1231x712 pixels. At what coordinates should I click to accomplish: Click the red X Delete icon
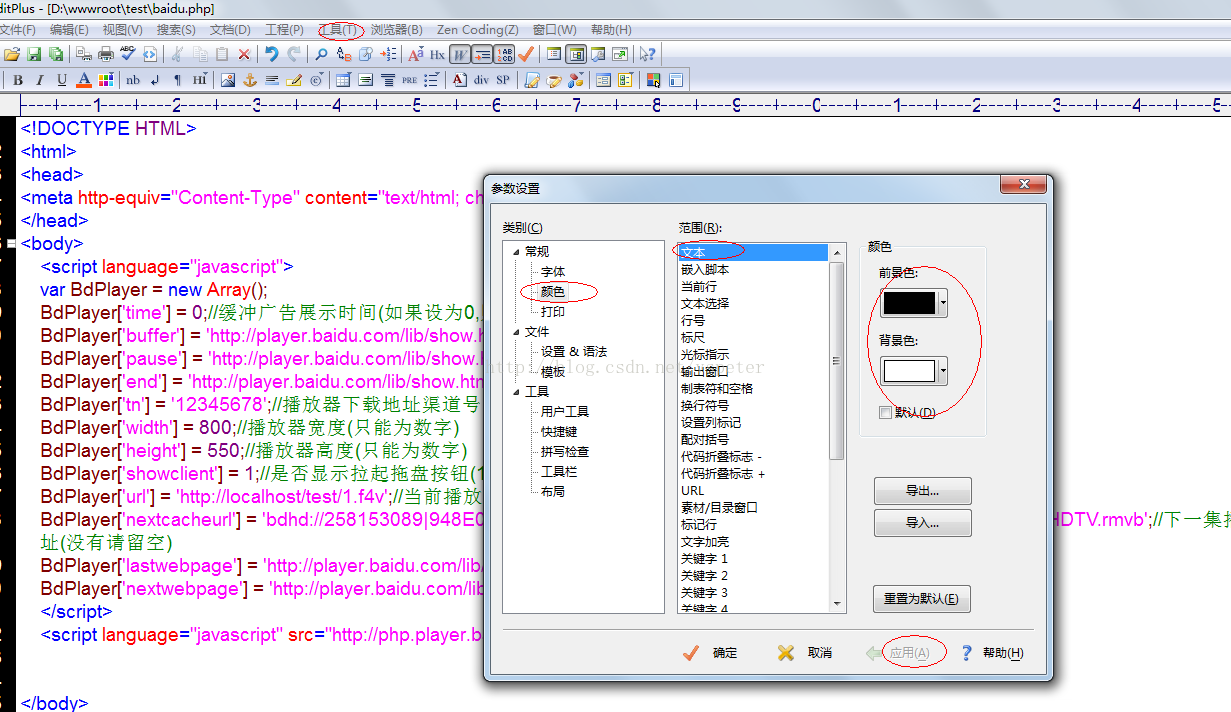[244, 54]
